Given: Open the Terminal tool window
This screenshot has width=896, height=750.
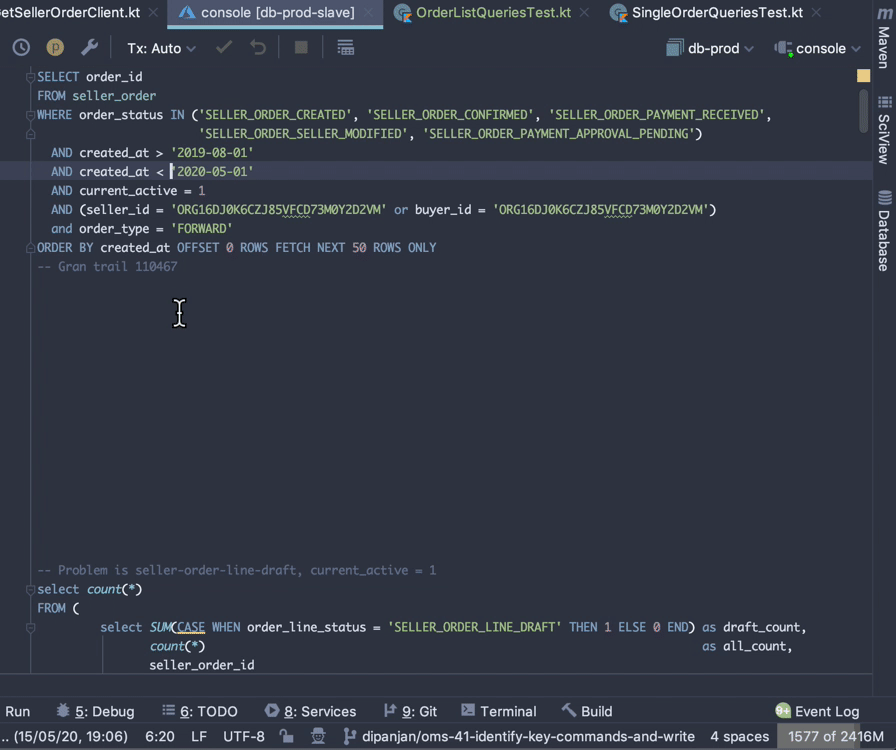Looking at the screenshot, I should pyautogui.click(x=498, y=711).
